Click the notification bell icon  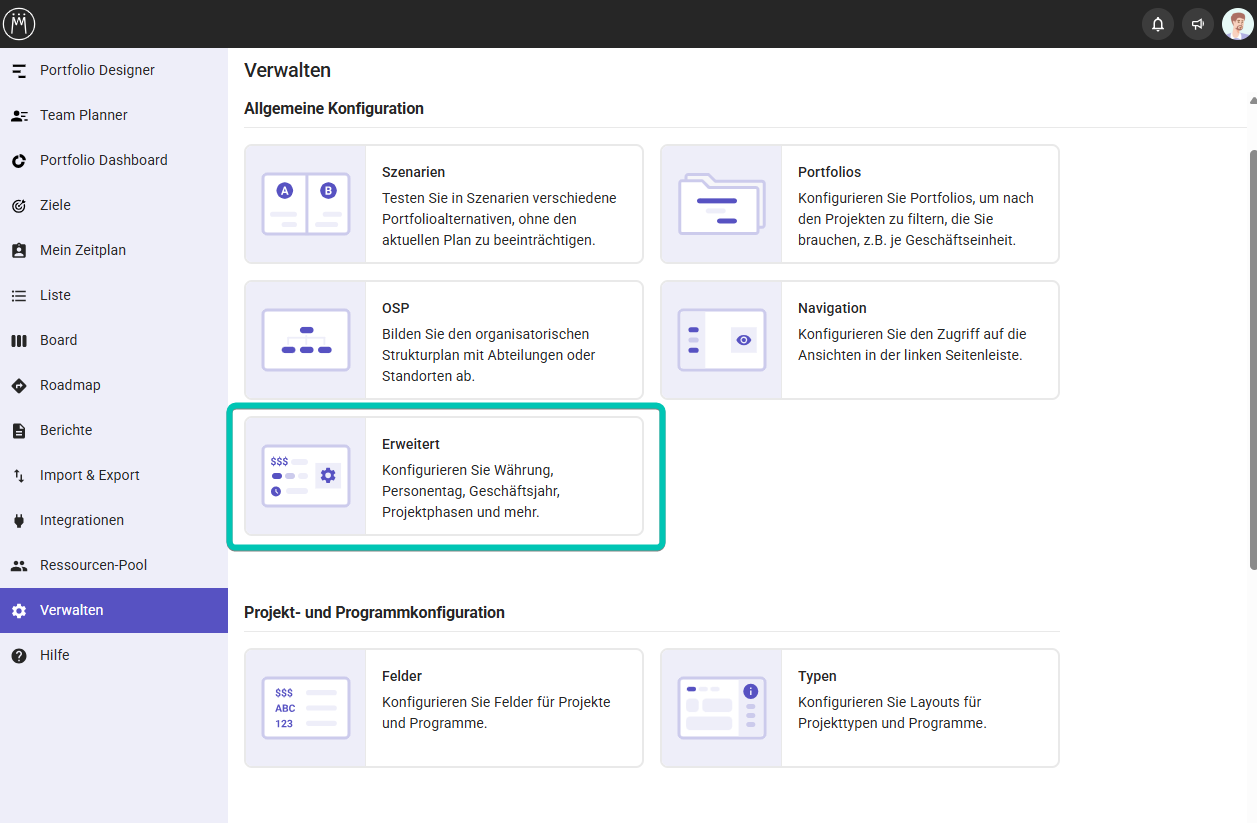(1158, 24)
